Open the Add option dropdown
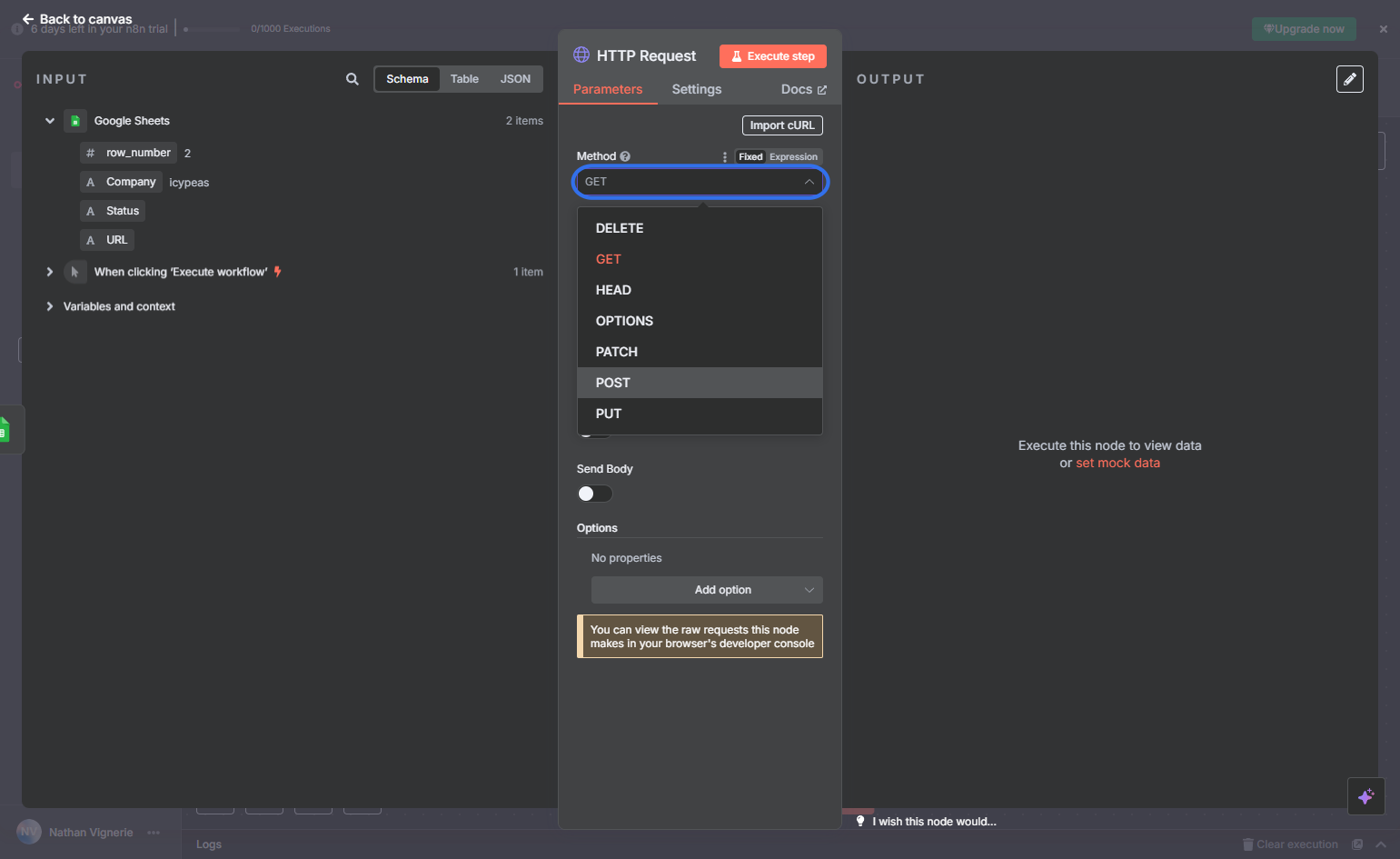Screen dimensions: 1400x859 click(x=707, y=590)
